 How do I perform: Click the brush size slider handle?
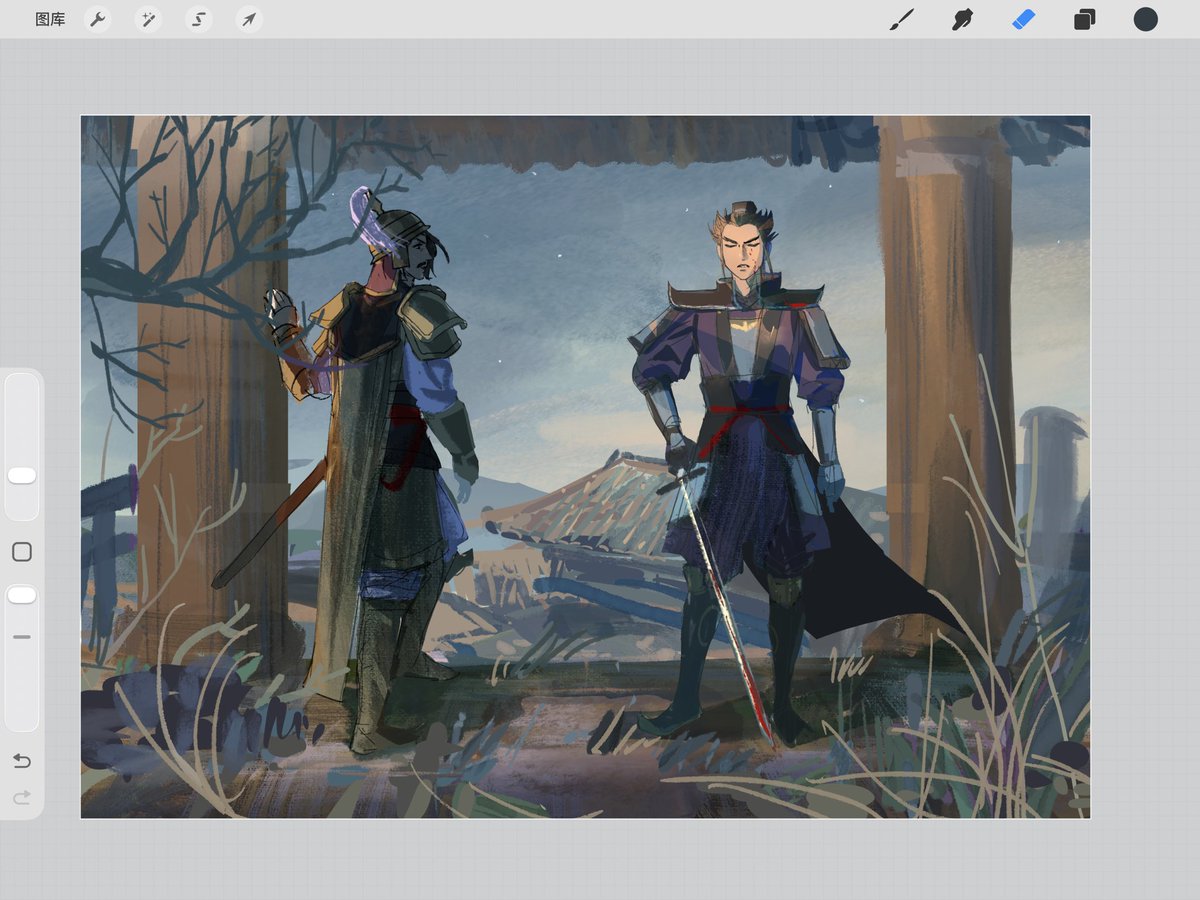(x=22, y=476)
